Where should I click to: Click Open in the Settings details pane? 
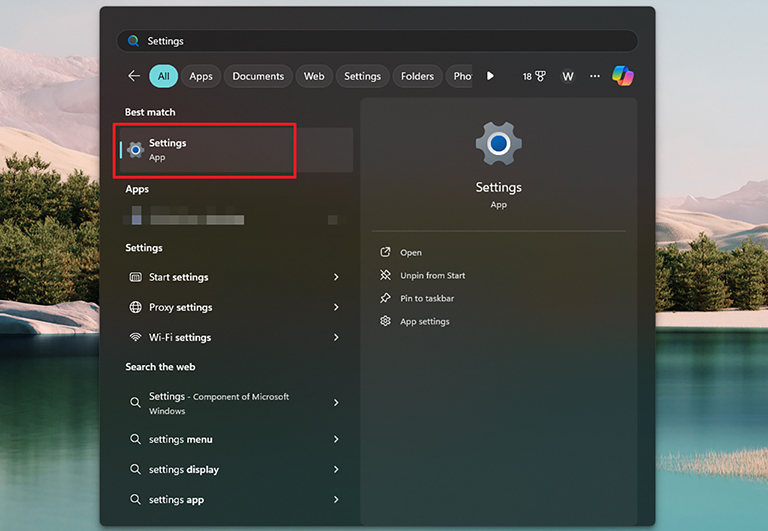click(x=410, y=253)
